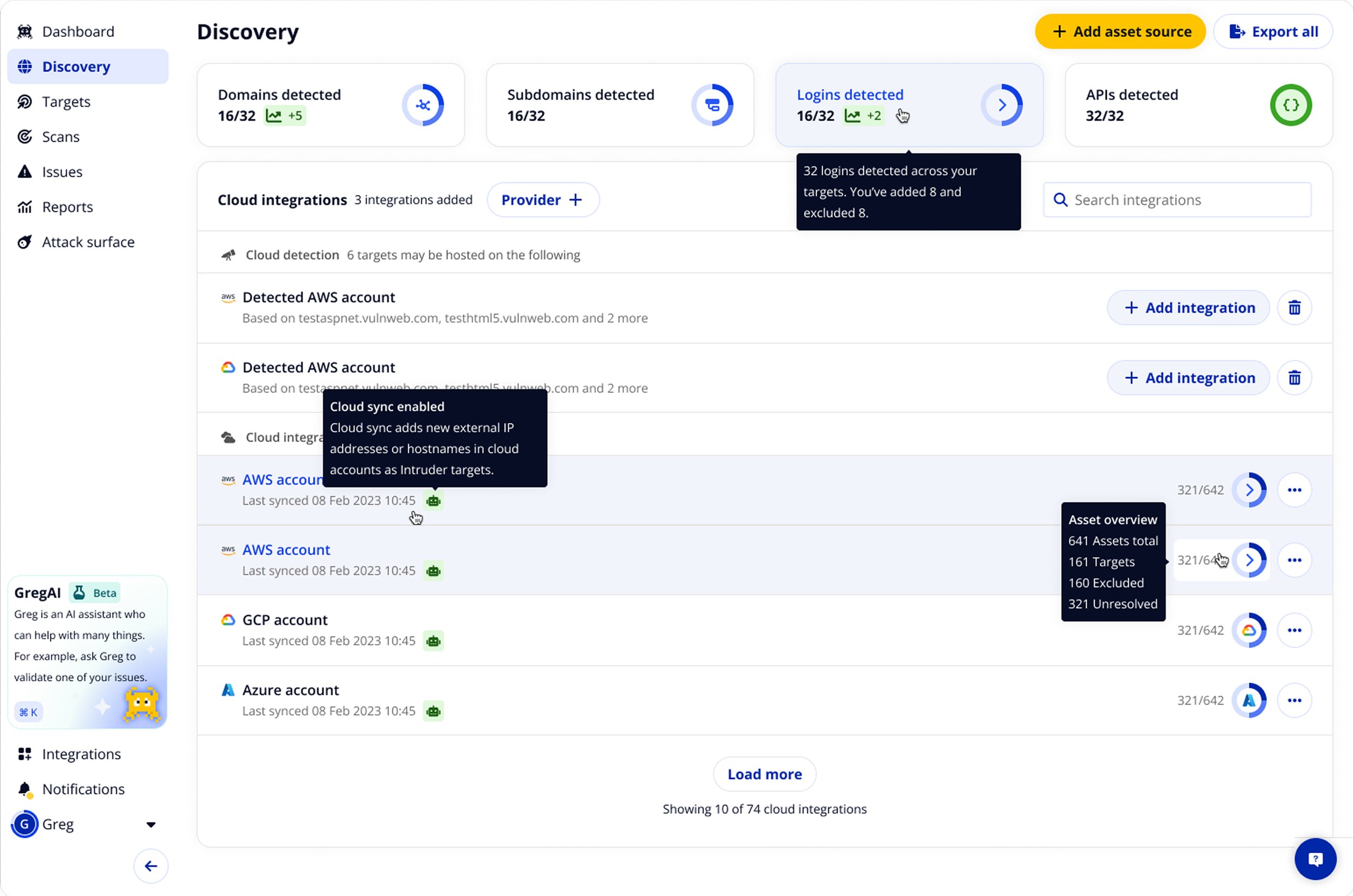
Task: Click the green APIs detected code icon
Action: [1291, 104]
